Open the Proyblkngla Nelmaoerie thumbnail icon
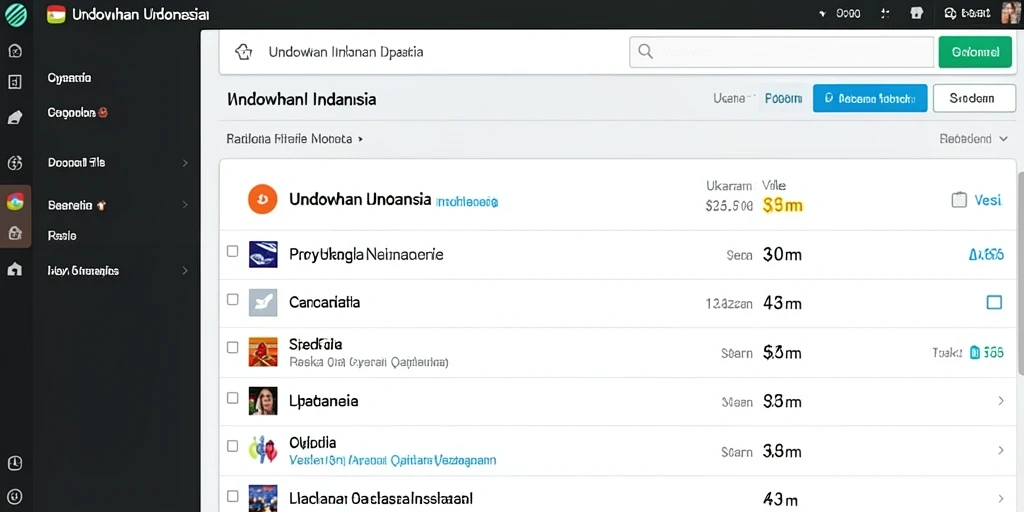The width and height of the screenshot is (1024, 512). pos(263,254)
